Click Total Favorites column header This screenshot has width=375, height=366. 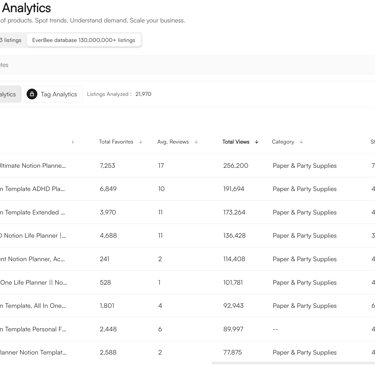tap(116, 142)
